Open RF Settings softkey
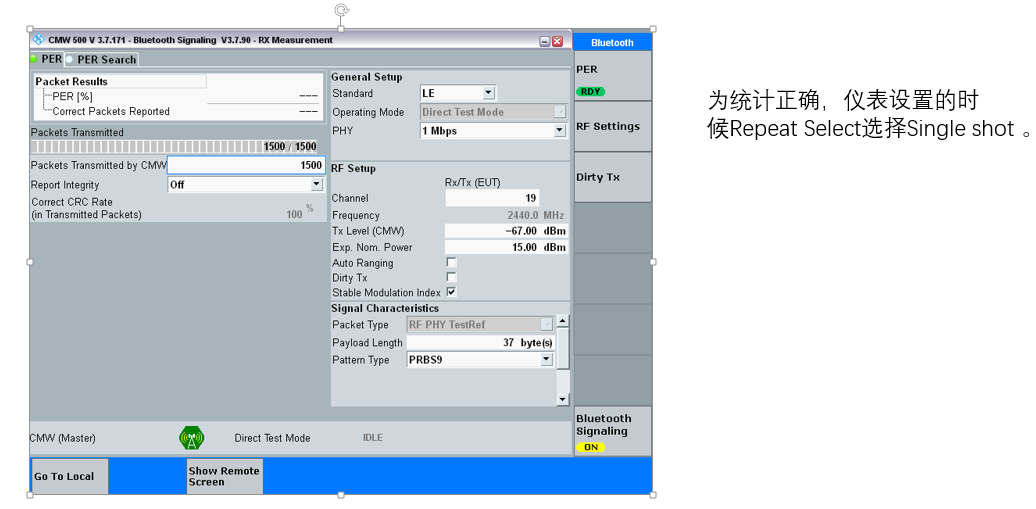This screenshot has height=509, width=1036. pyautogui.click(x=612, y=127)
